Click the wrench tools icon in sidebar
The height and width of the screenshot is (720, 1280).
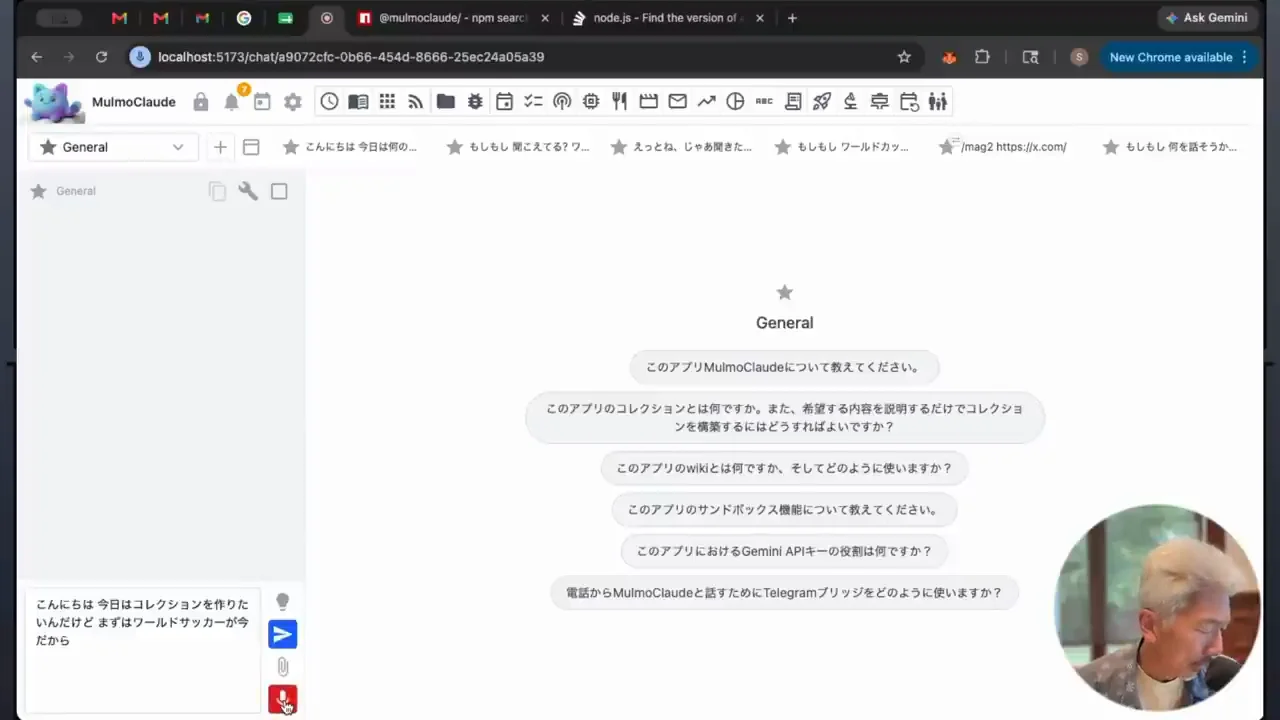tap(248, 191)
